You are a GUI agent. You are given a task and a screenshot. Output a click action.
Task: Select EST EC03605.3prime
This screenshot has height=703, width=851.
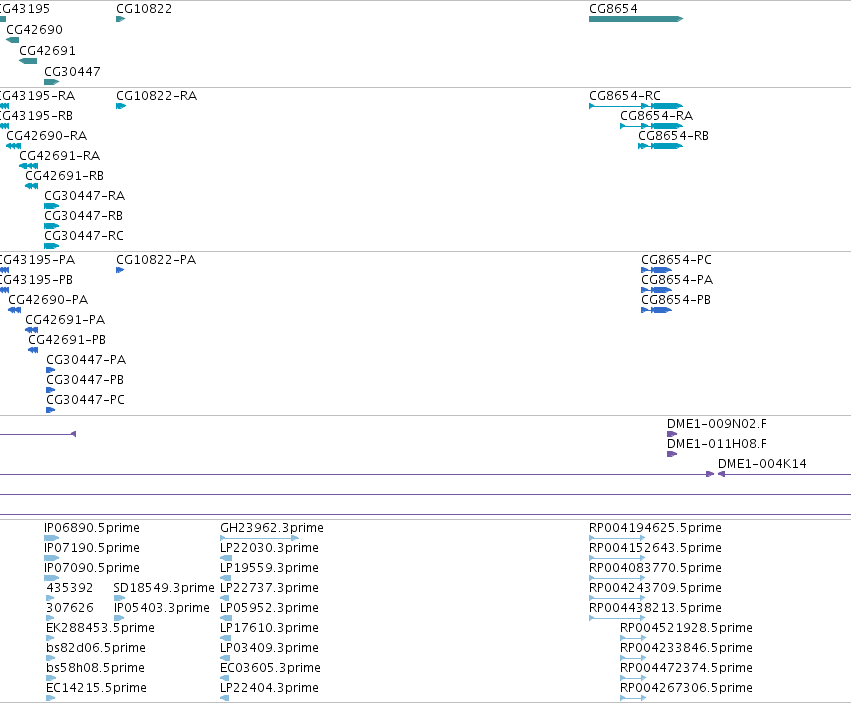coord(224,678)
